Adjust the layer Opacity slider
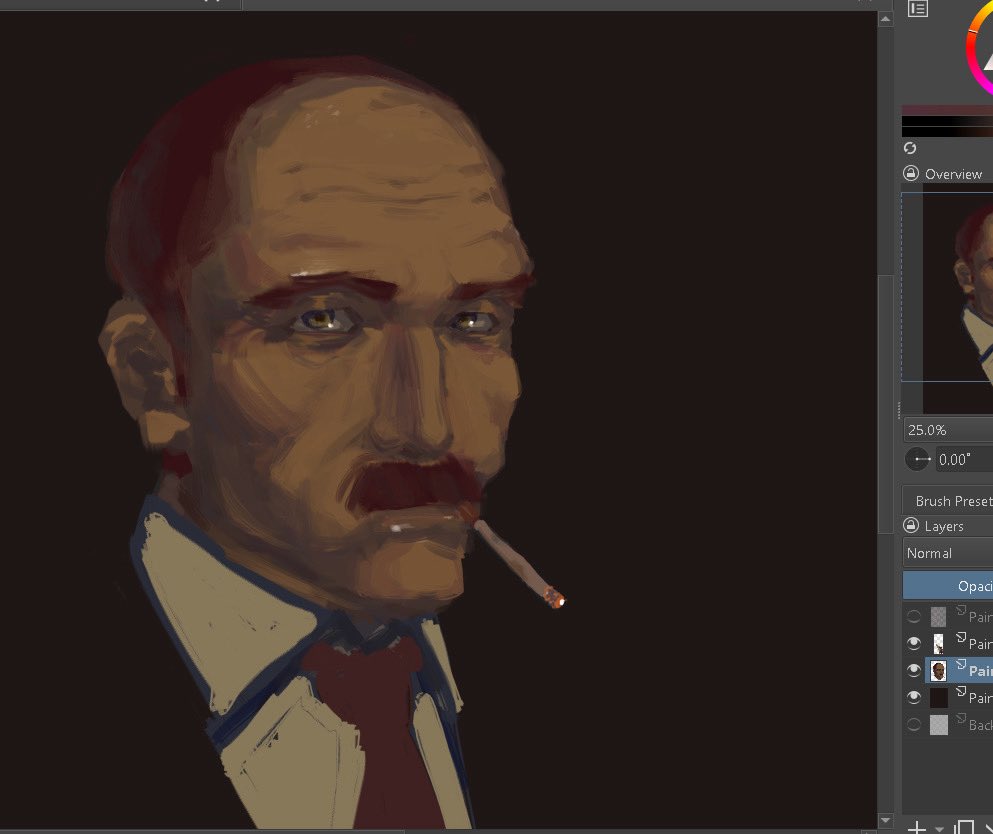Viewport: 993px width, 834px height. [x=947, y=586]
